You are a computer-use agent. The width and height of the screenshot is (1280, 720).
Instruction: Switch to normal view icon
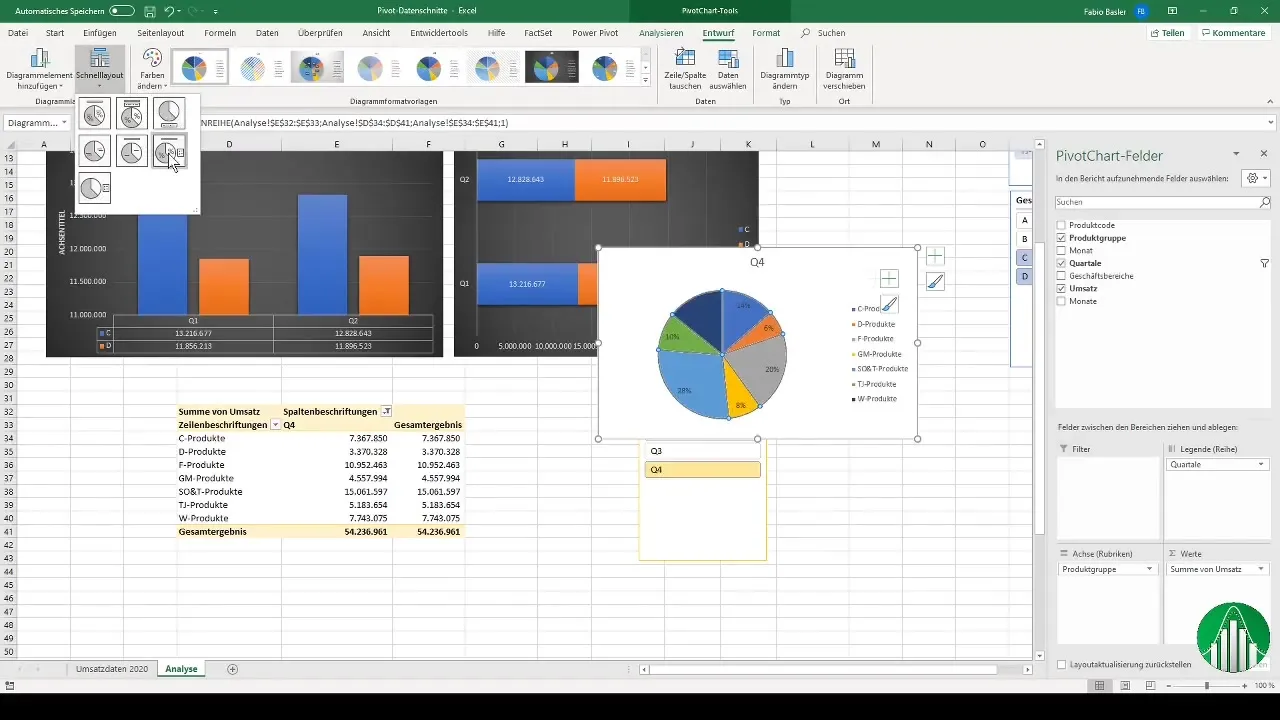pyautogui.click(x=1099, y=686)
